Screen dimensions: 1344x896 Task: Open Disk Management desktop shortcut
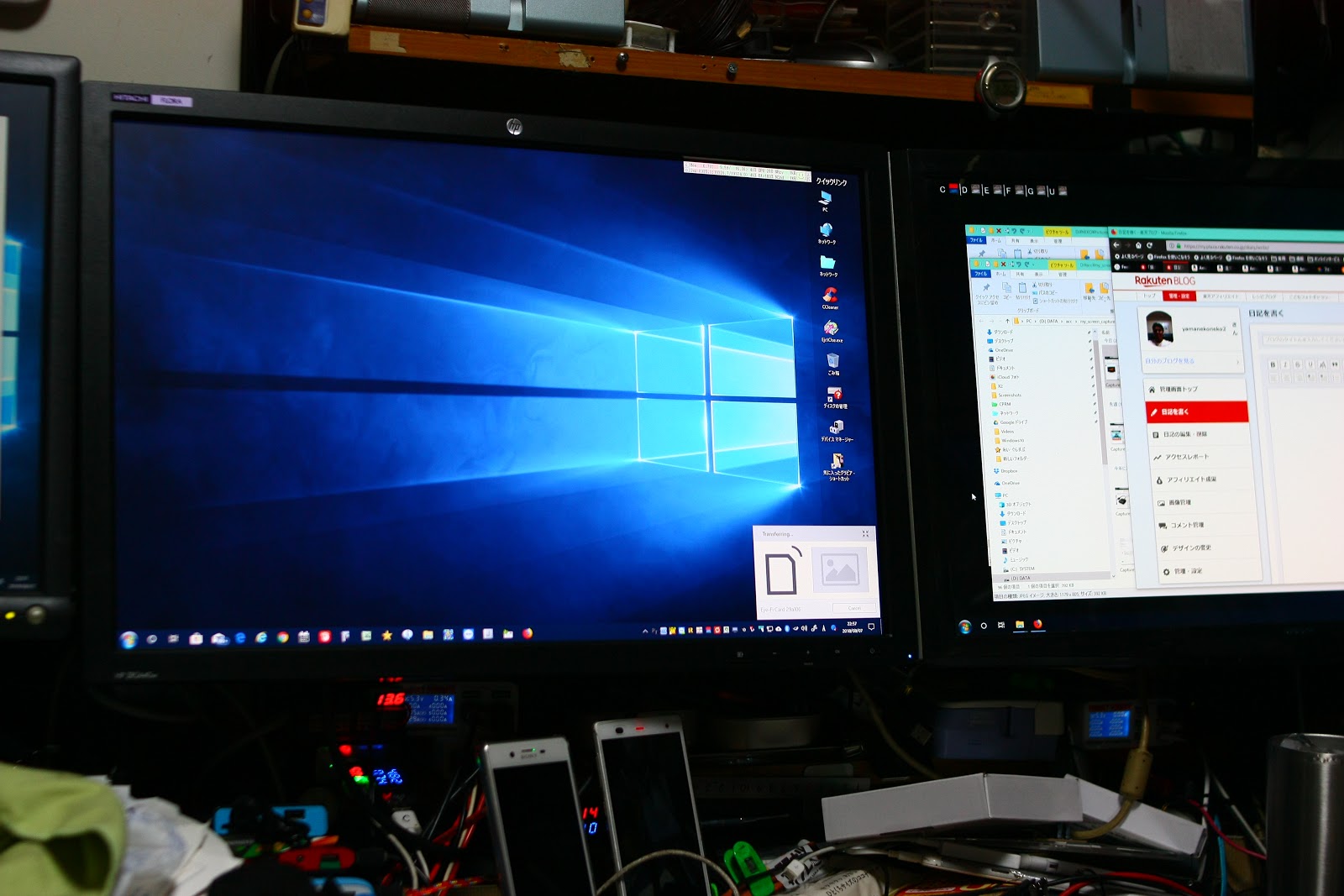834,394
